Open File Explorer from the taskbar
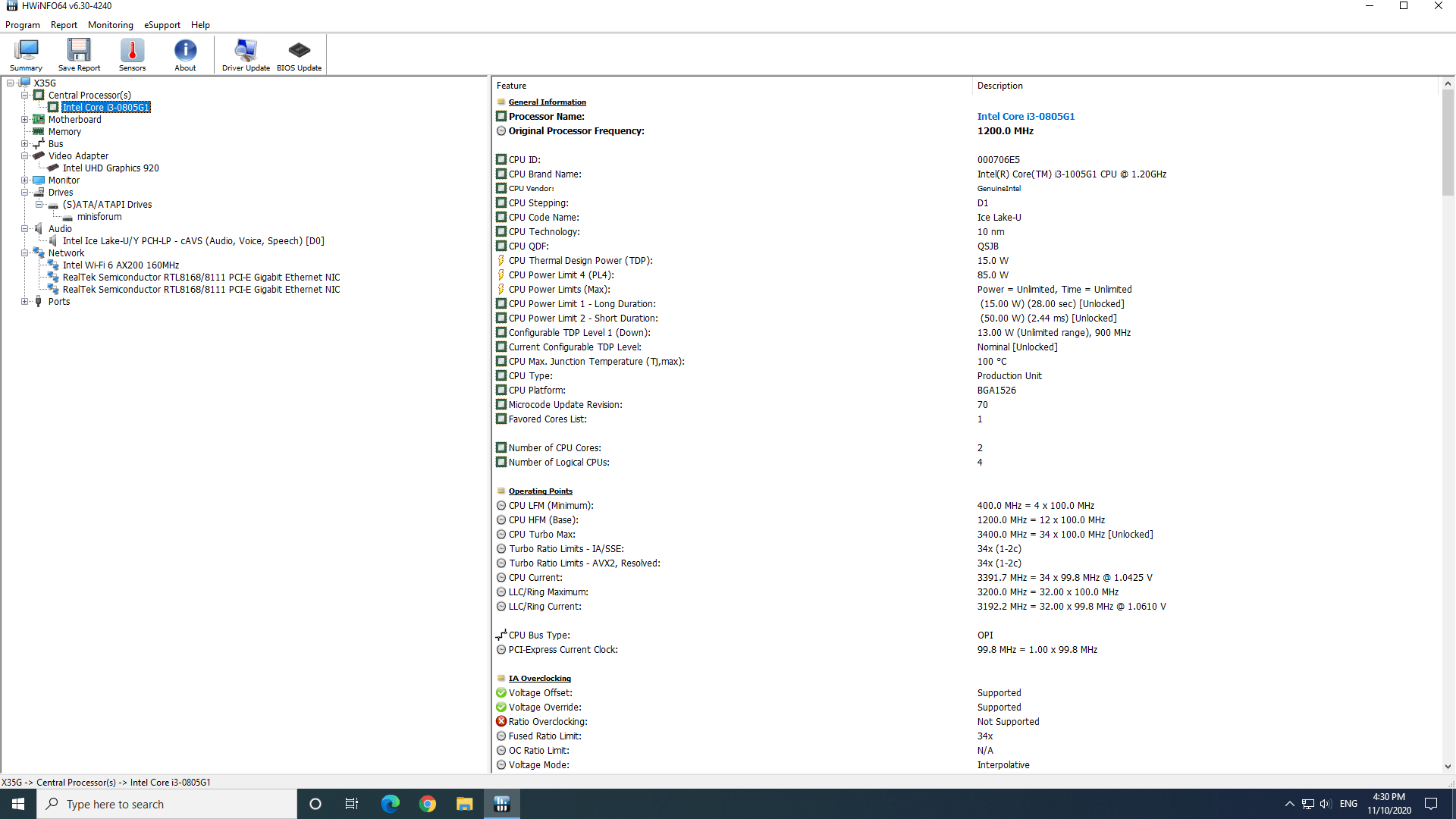Image resolution: width=1456 pixels, height=819 pixels. (465, 804)
